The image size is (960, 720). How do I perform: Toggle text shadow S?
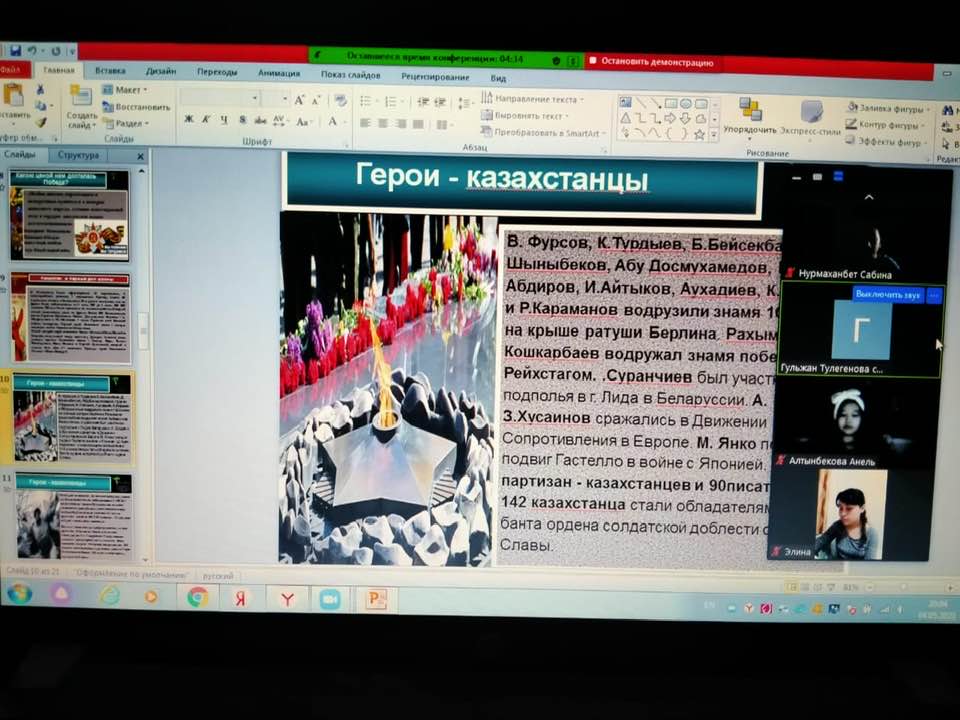pos(242,120)
